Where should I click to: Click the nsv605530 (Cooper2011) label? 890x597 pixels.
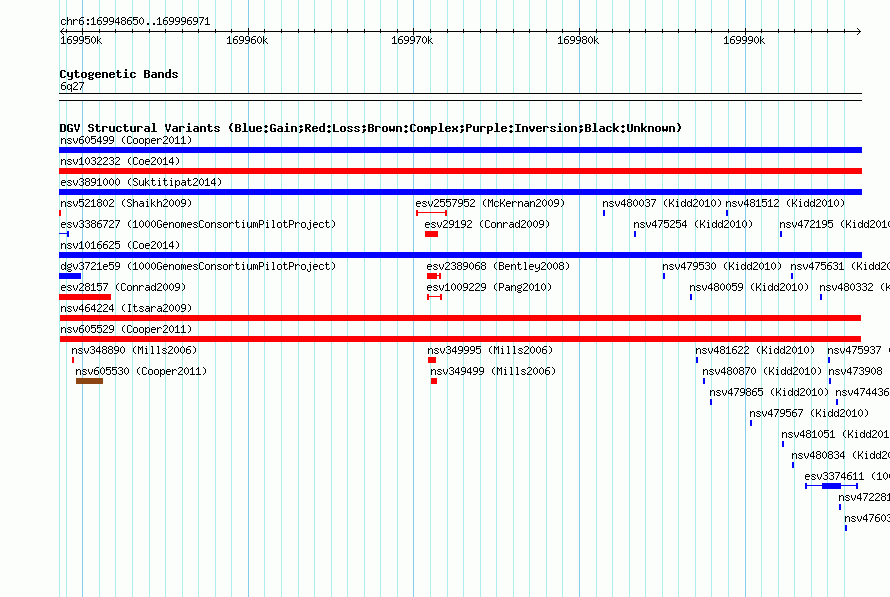[x=141, y=371]
